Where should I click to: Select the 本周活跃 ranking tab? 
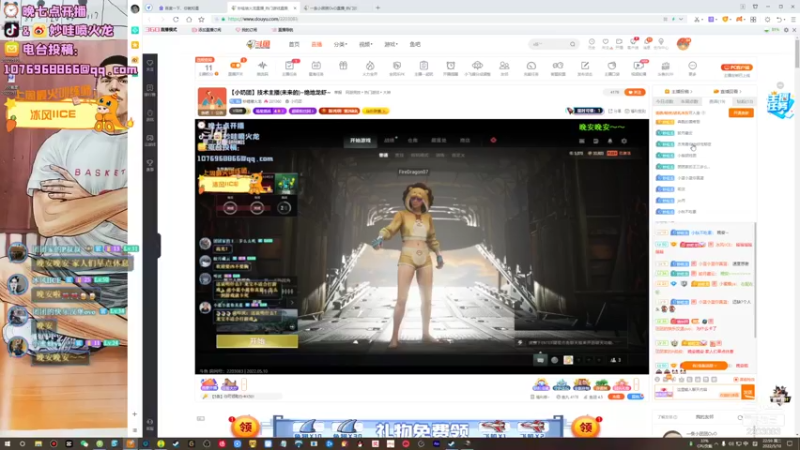click(689, 102)
